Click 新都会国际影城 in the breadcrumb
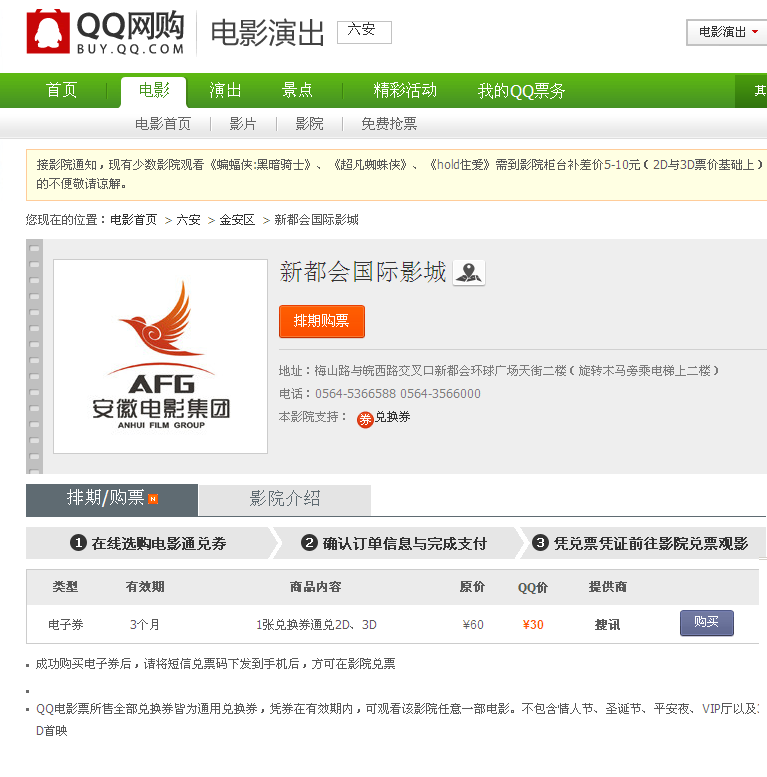 (316, 220)
